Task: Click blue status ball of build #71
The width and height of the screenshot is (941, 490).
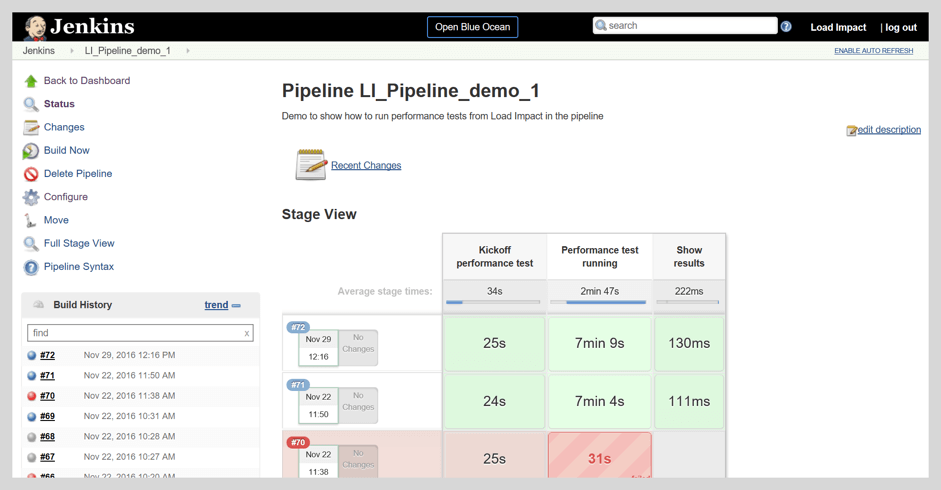Action: [x=32, y=375]
